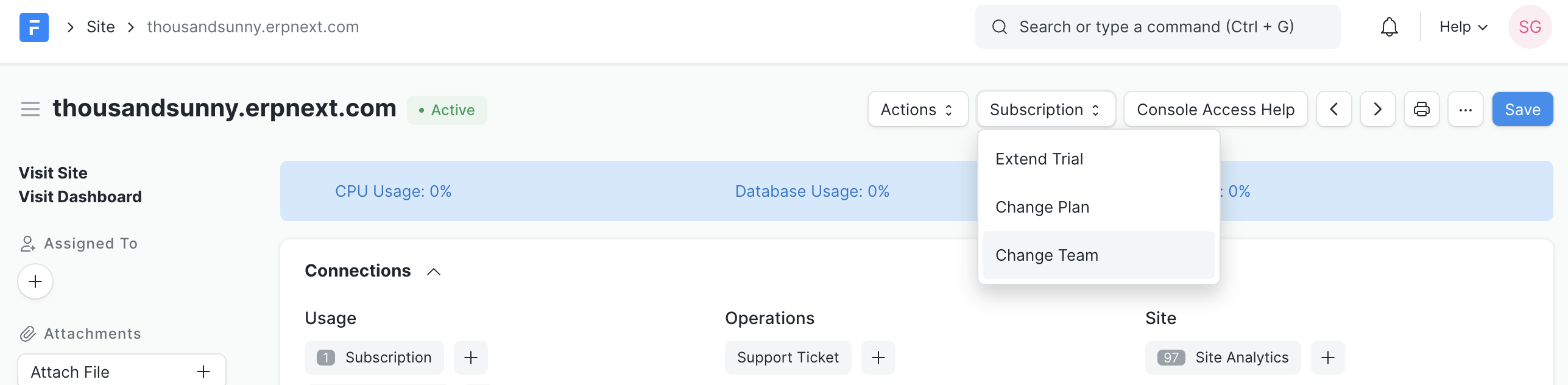1568x385 pixels.
Task: Toggle the sidebar hamburger menu
Action: pyautogui.click(x=30, y=110)
